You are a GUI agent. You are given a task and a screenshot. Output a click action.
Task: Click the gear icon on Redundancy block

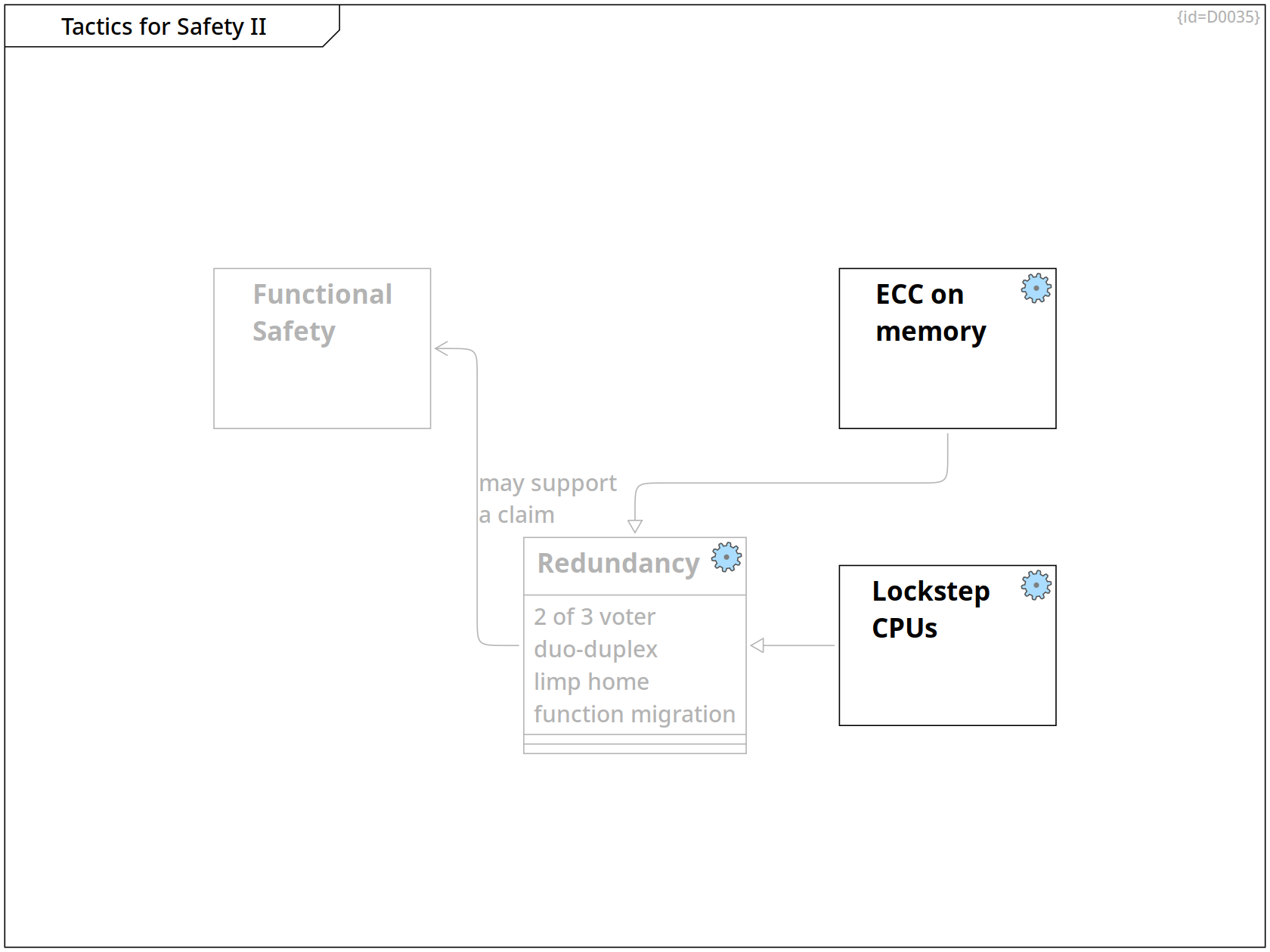(x=726, y=558)
